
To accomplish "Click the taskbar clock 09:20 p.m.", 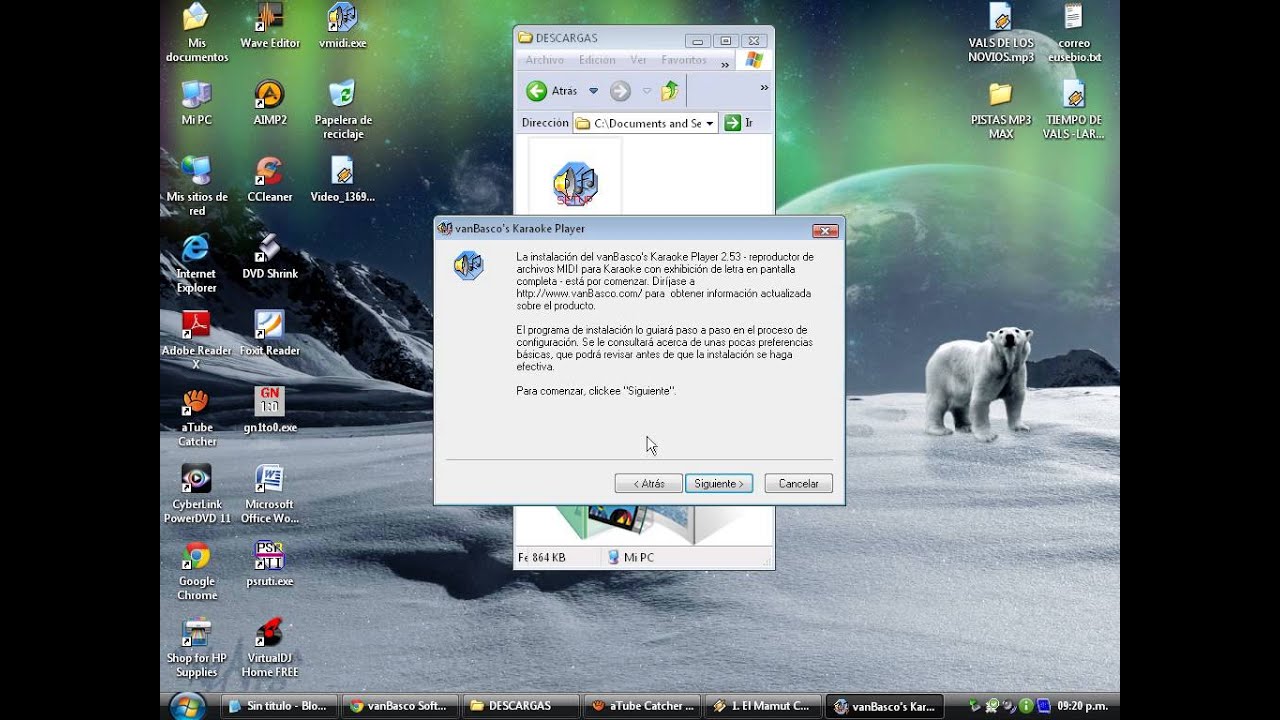I will [x=1081, y=706].
